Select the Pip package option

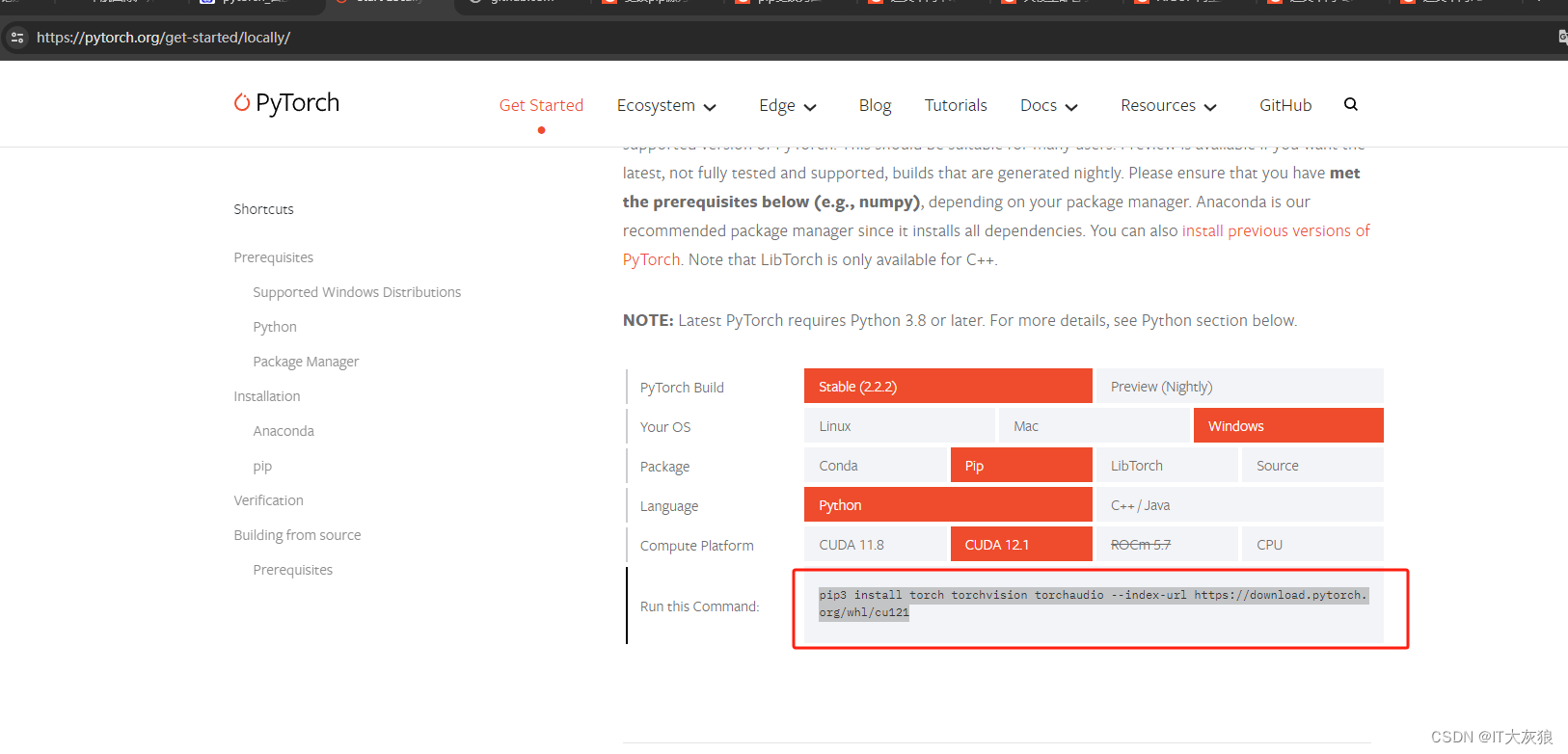pyautogui.click(x=1021, y=465)
